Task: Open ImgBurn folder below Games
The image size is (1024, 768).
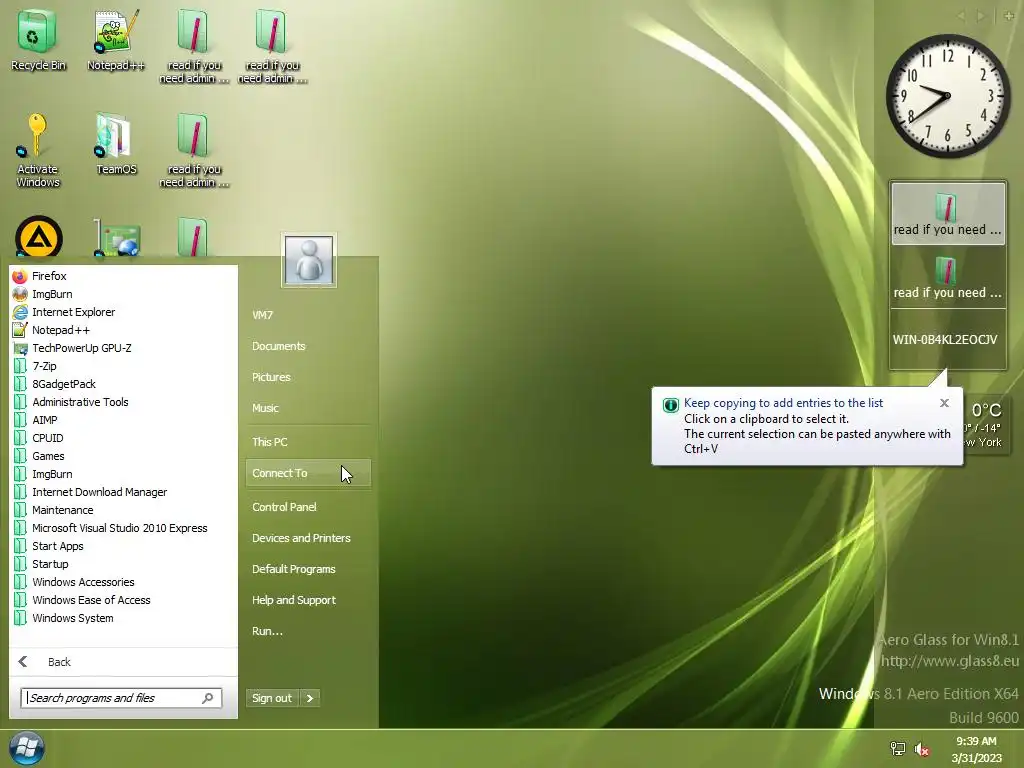Action: tap(52, 474)
